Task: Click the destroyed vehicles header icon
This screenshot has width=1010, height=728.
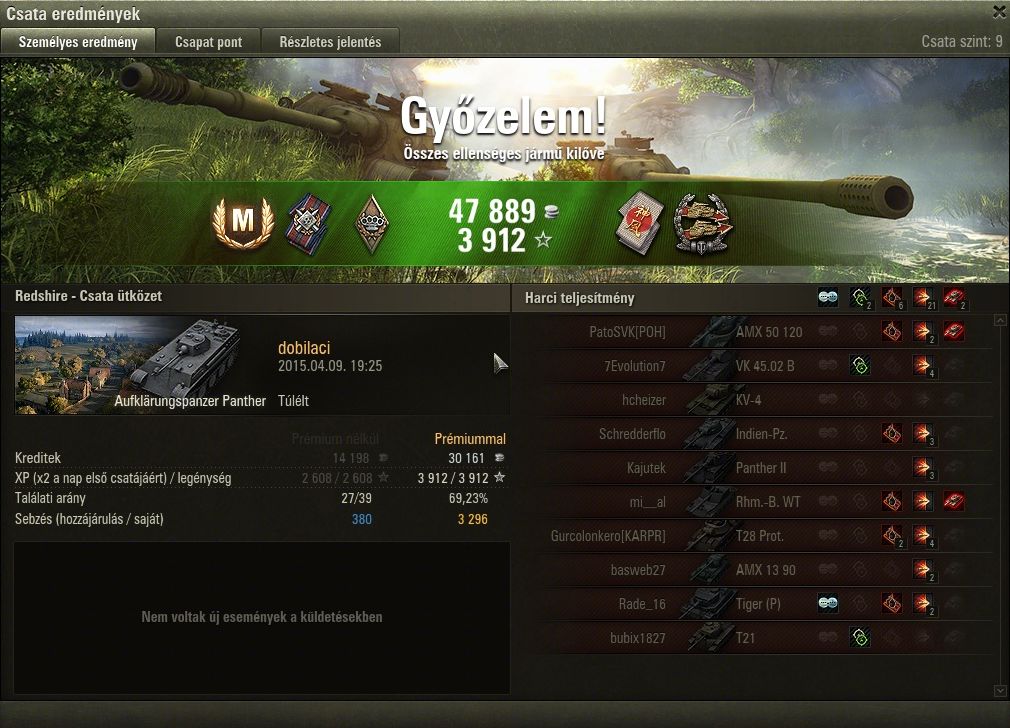Action: coord(954,298)
